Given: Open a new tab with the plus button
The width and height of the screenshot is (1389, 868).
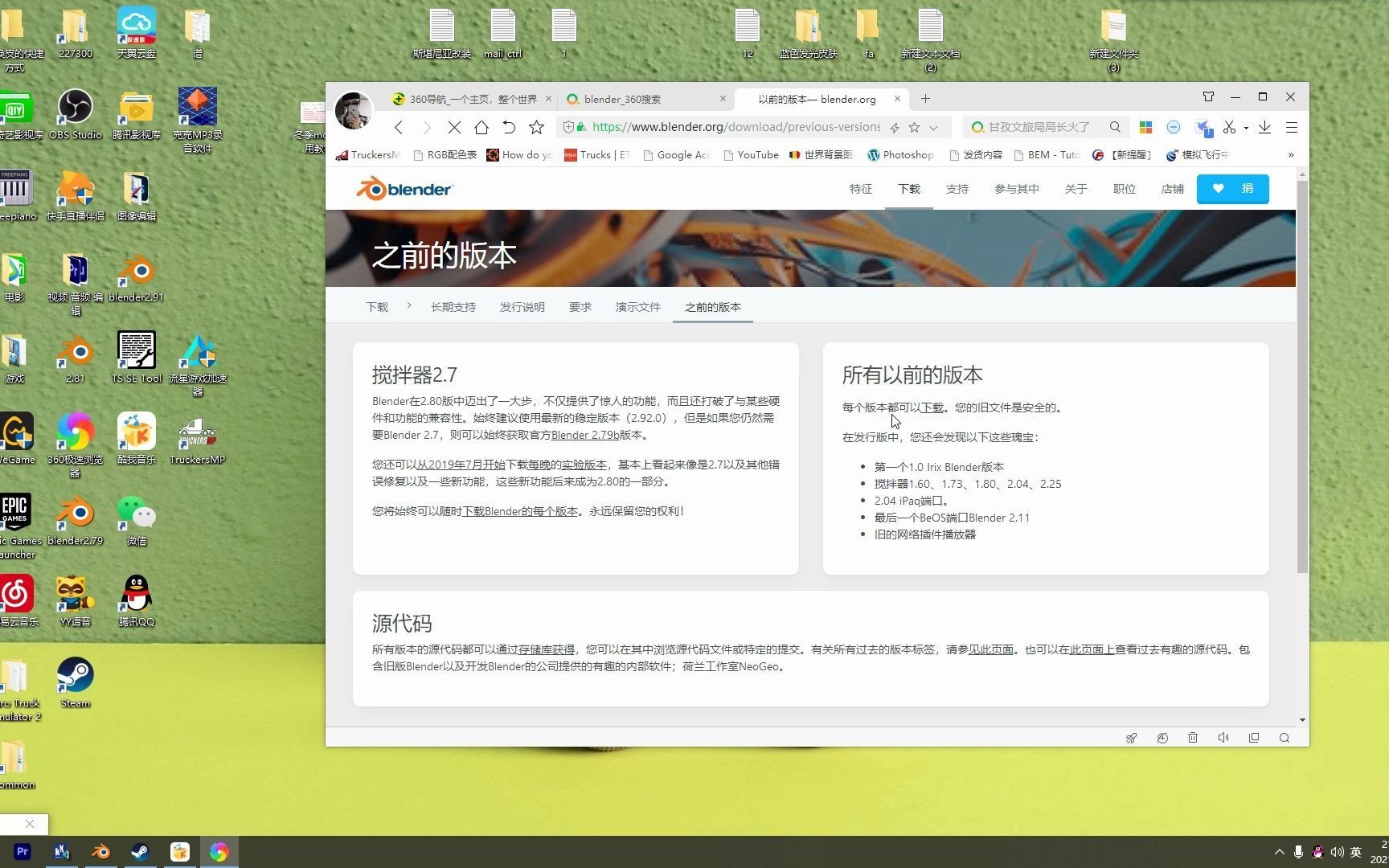Looking at the screenshot, I should [925, 98].
